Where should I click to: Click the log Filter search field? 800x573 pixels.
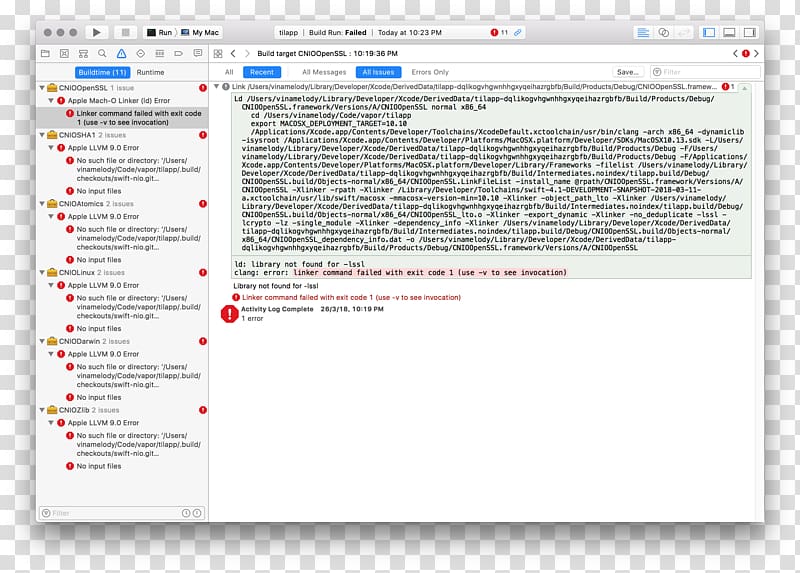(705, 72)
